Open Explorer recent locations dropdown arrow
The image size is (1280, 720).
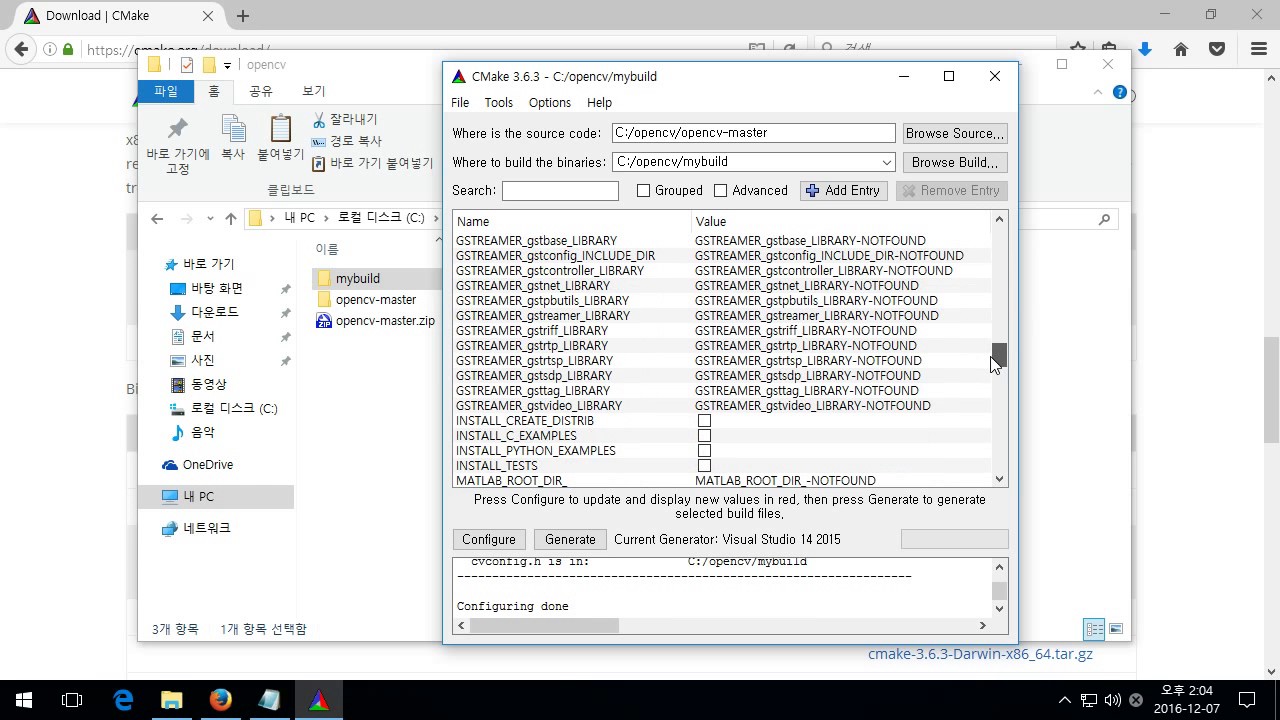click(x=210, y=219)
